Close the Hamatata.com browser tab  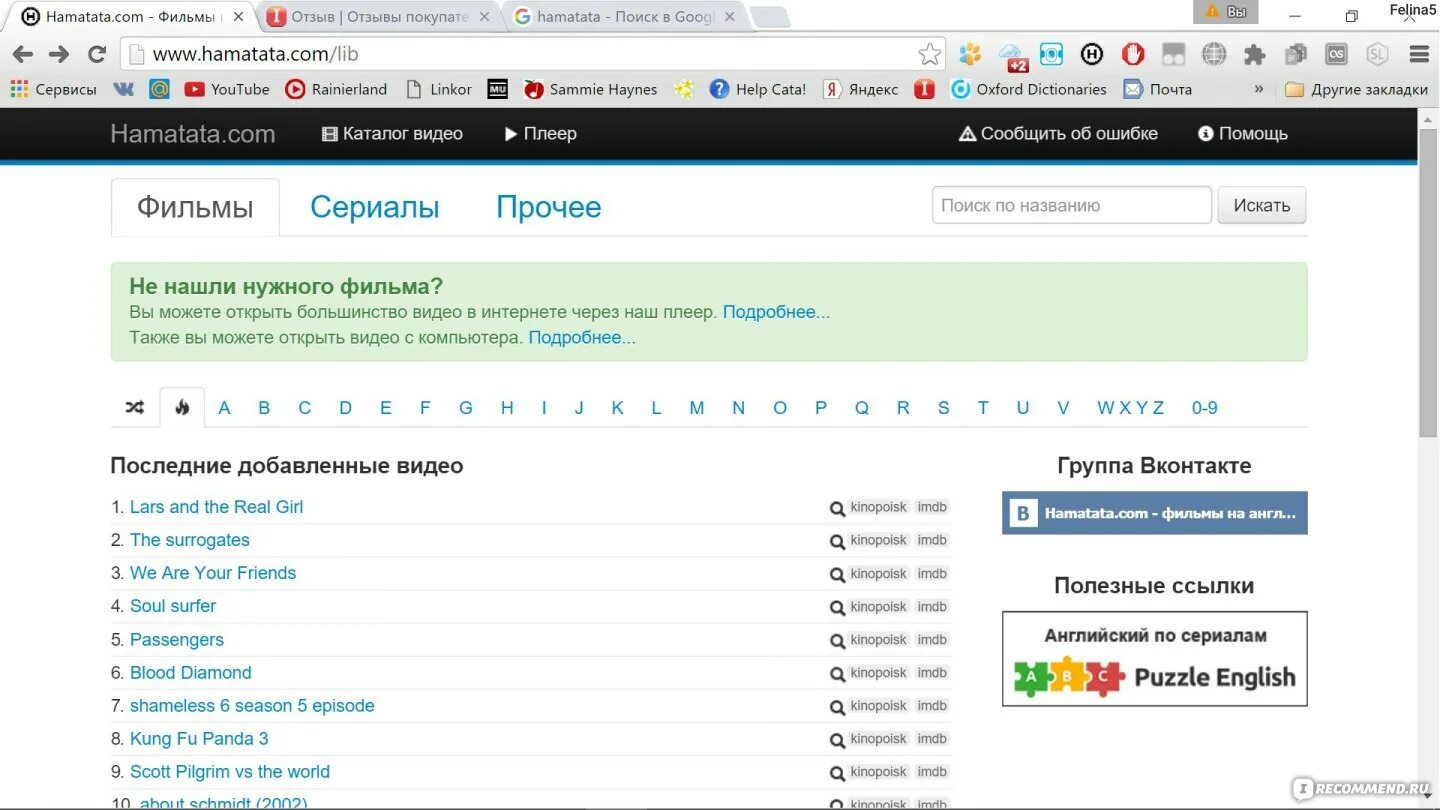238,17
